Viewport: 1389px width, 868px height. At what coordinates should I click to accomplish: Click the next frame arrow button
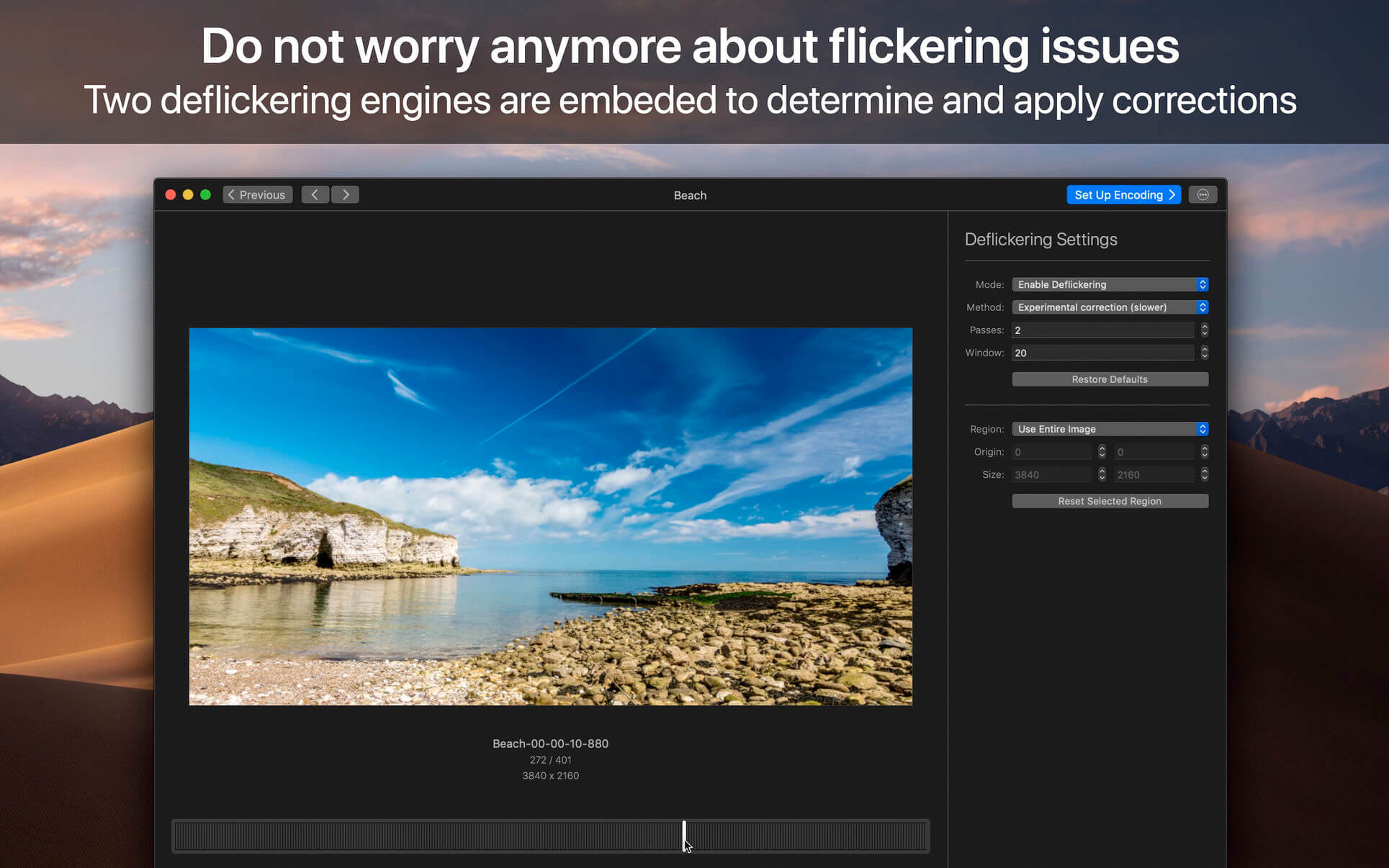[x=346, y=195]
